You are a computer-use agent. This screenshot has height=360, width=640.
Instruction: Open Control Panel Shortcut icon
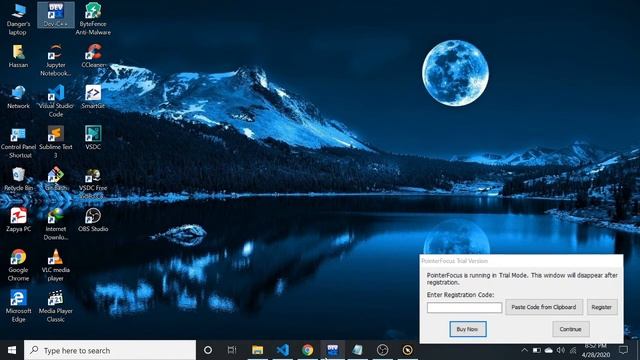coord(18,142)
